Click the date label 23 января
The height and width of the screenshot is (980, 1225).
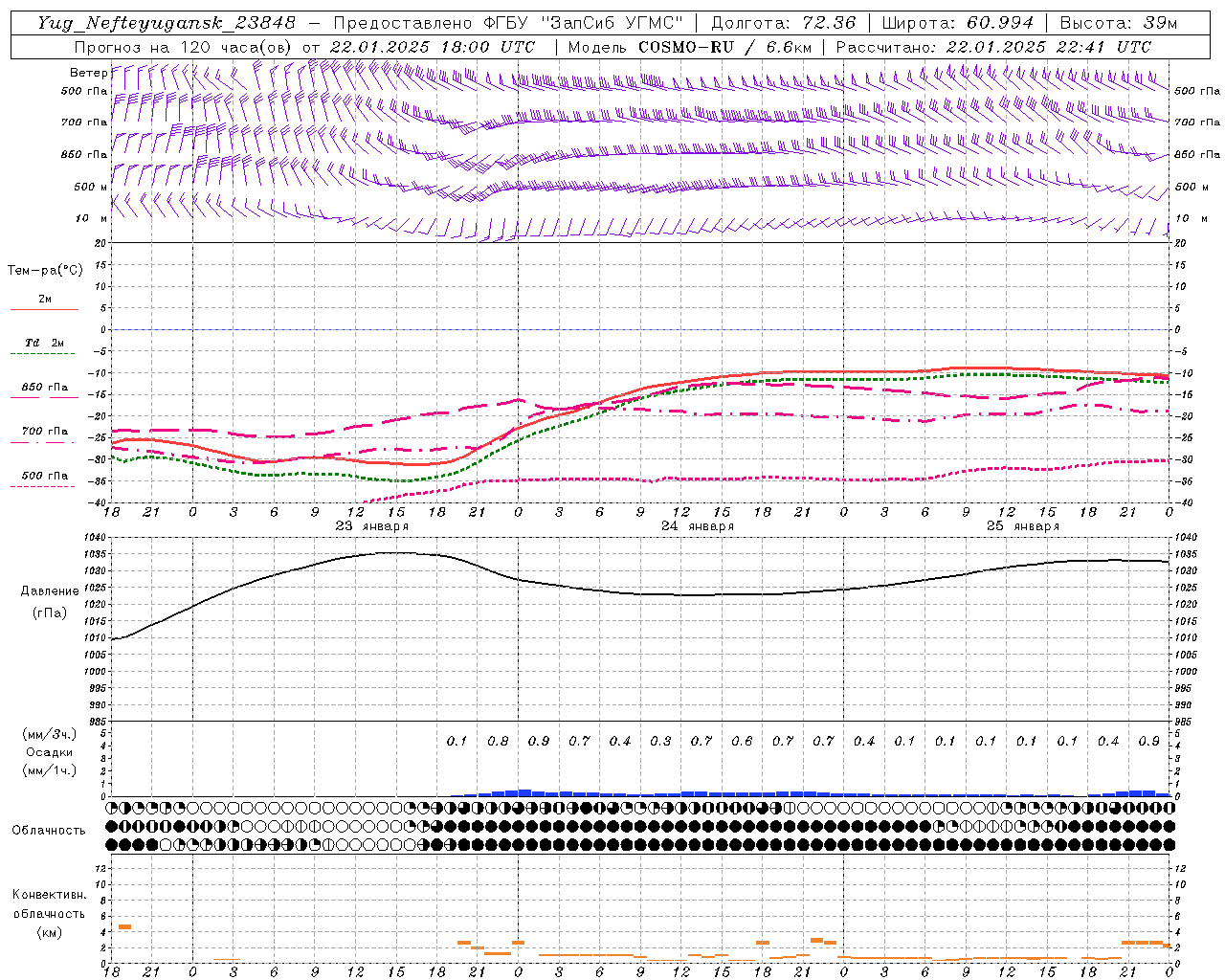click(x=372, y=526)
